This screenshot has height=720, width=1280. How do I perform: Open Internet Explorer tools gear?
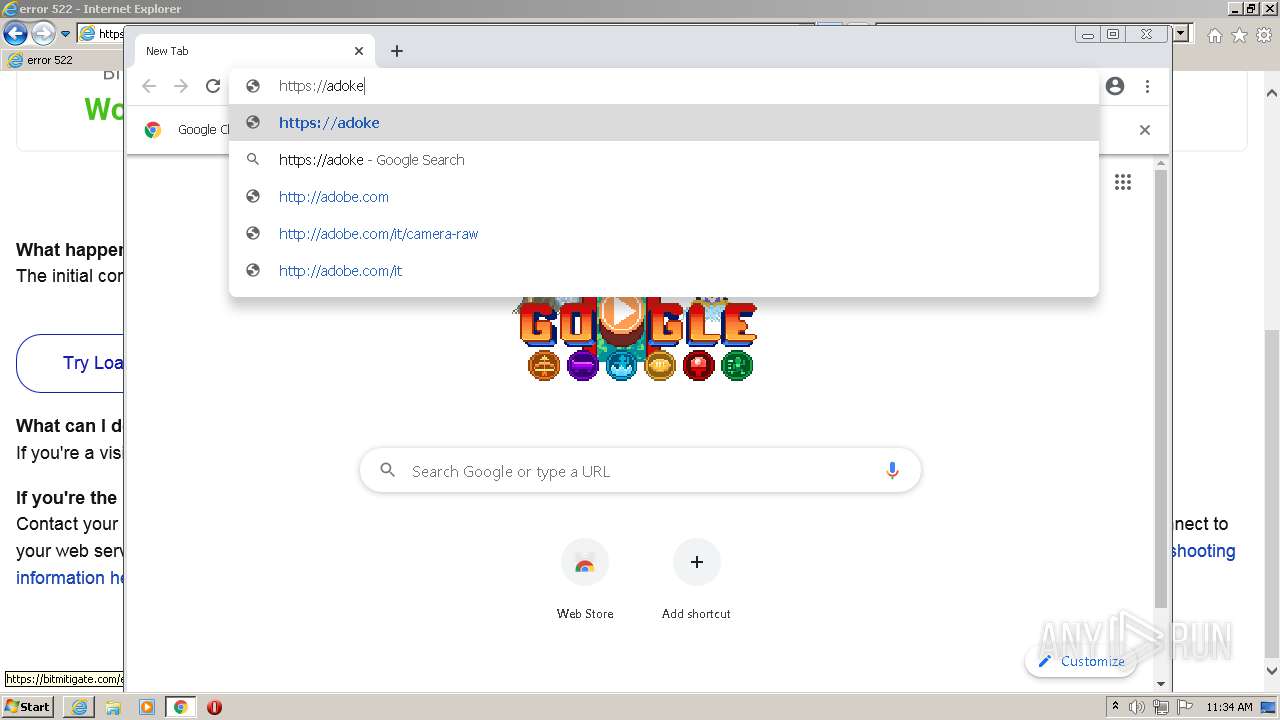(1264, 35)
